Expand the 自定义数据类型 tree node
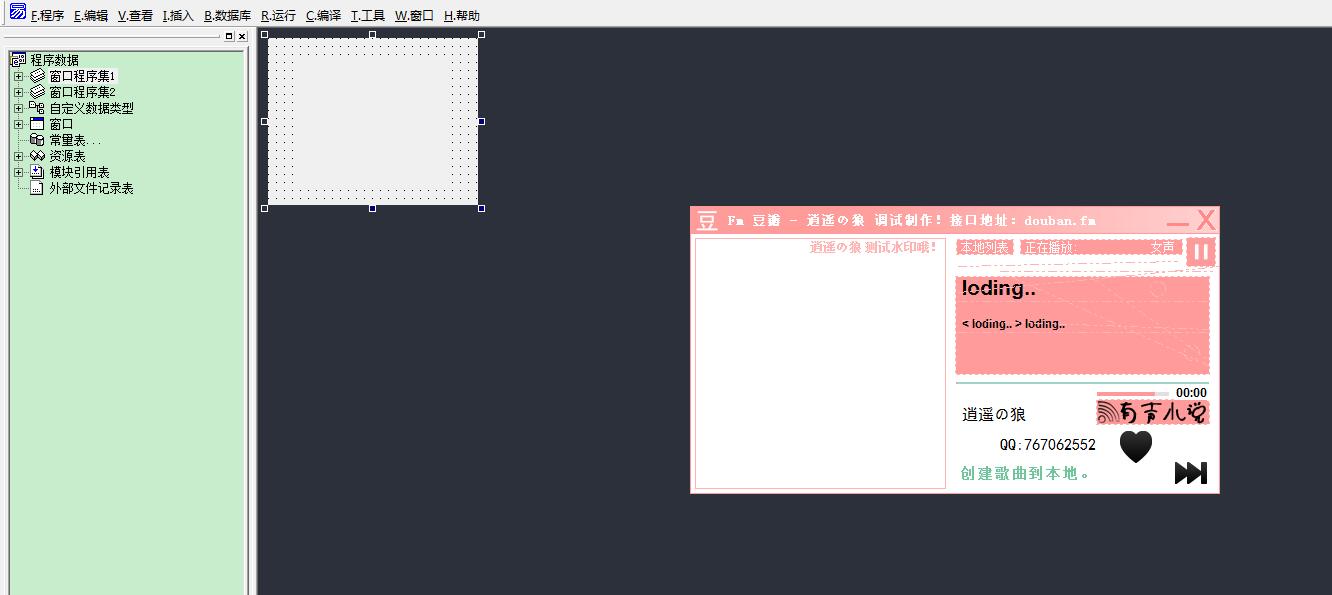Image resolution: width=1332 pixels, height=595 pixels. click(x=18, y=108)
